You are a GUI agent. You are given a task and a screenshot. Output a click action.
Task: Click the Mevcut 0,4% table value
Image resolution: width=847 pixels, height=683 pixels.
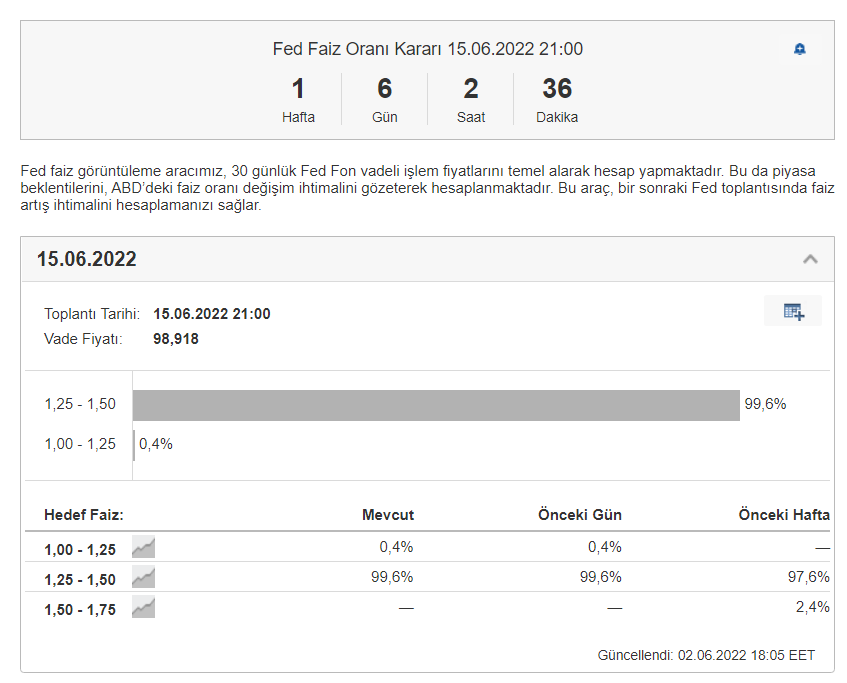[396, 547]
